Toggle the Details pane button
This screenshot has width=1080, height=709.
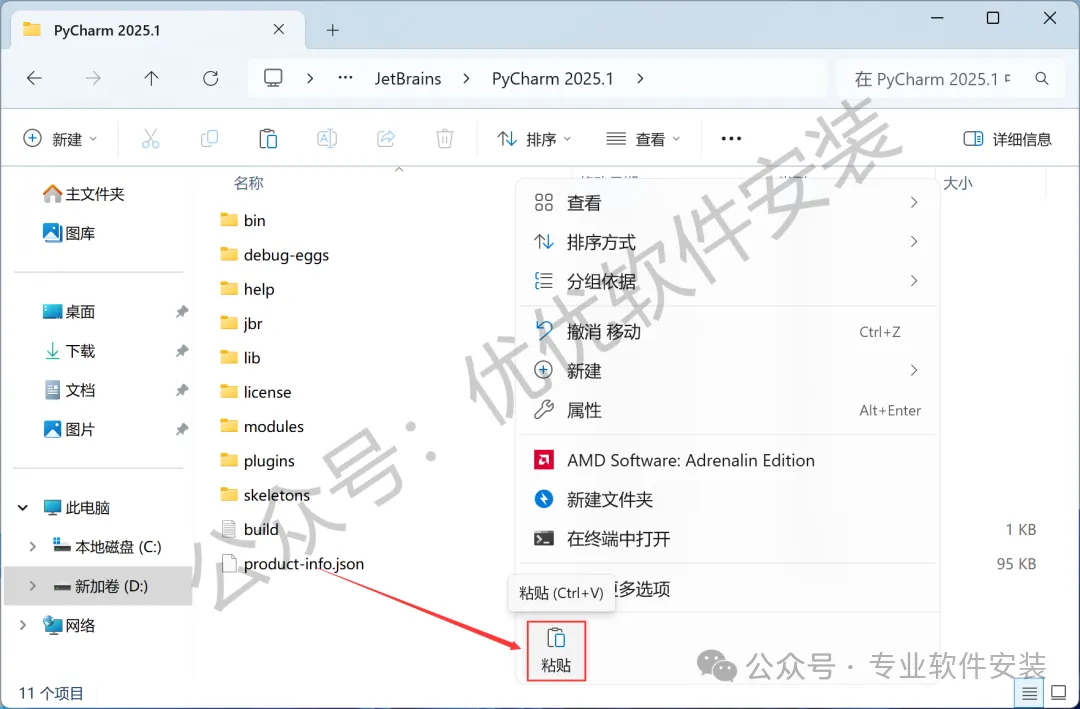pos(1007,139)
